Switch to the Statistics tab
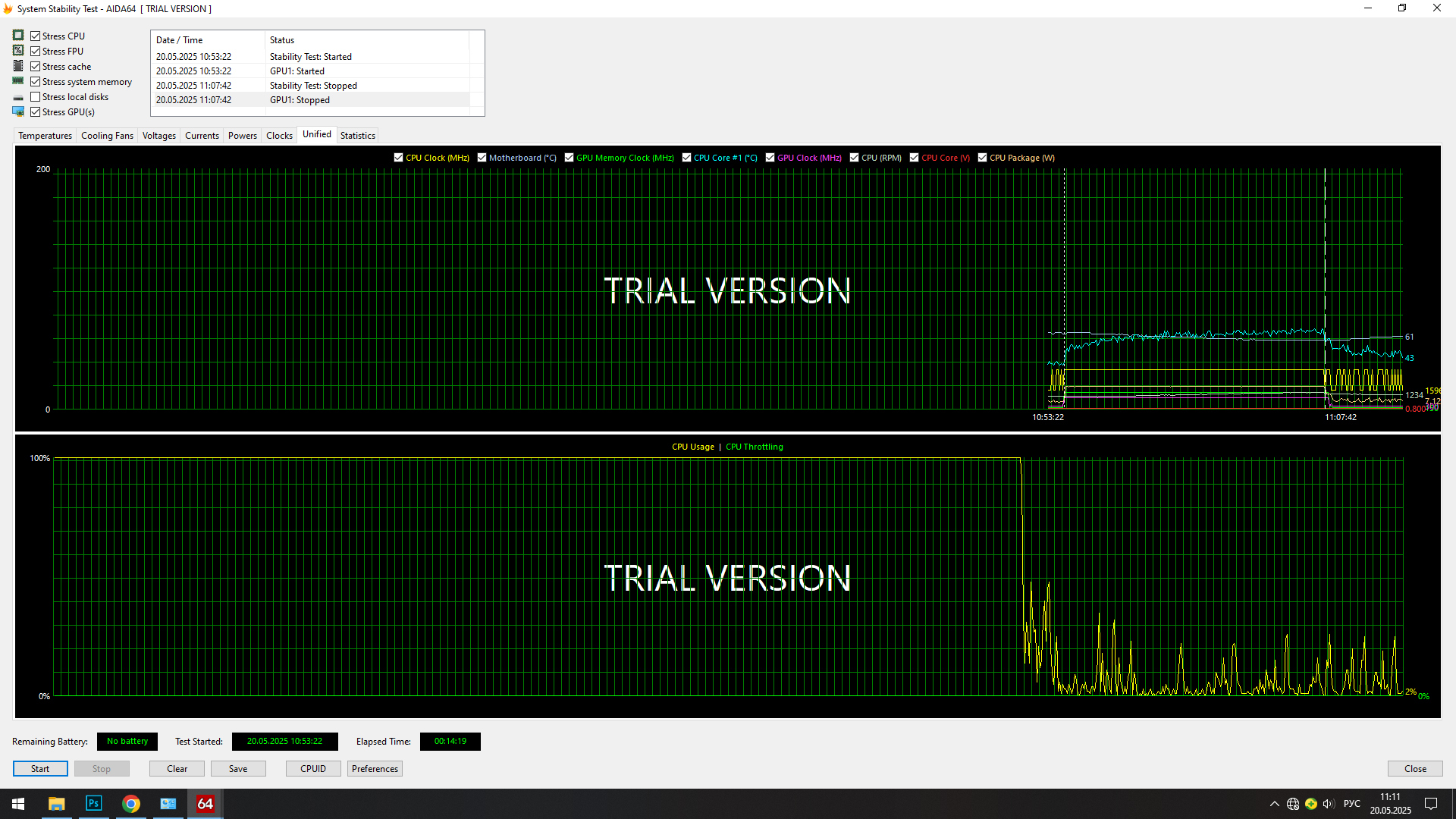Screen dimensions: 1456x819 pos(357,136)
